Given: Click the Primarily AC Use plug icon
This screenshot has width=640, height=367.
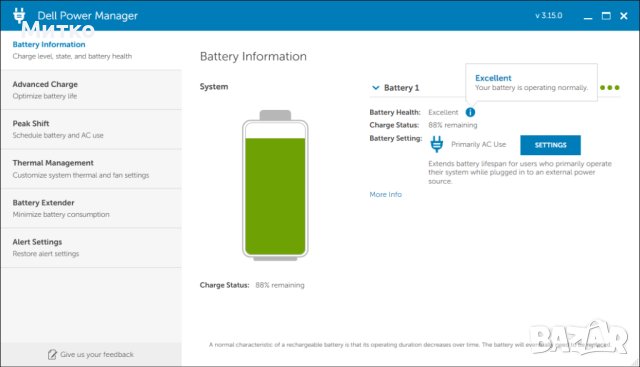Looking at the screenshot, I should (437, 144).
